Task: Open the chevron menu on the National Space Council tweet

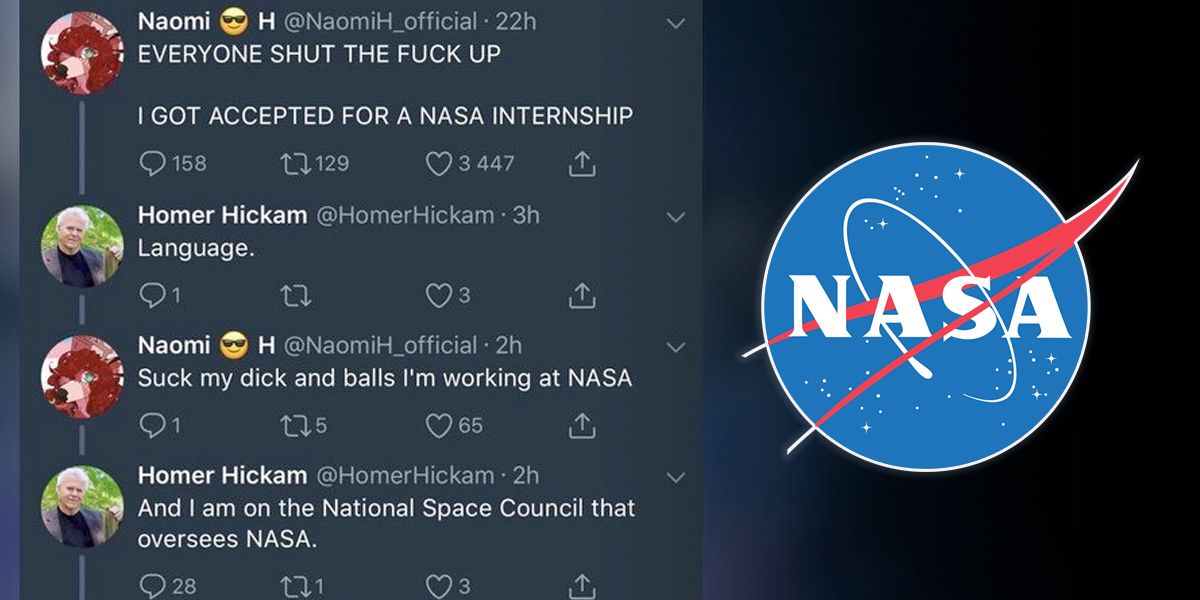Action: [676, 475]
